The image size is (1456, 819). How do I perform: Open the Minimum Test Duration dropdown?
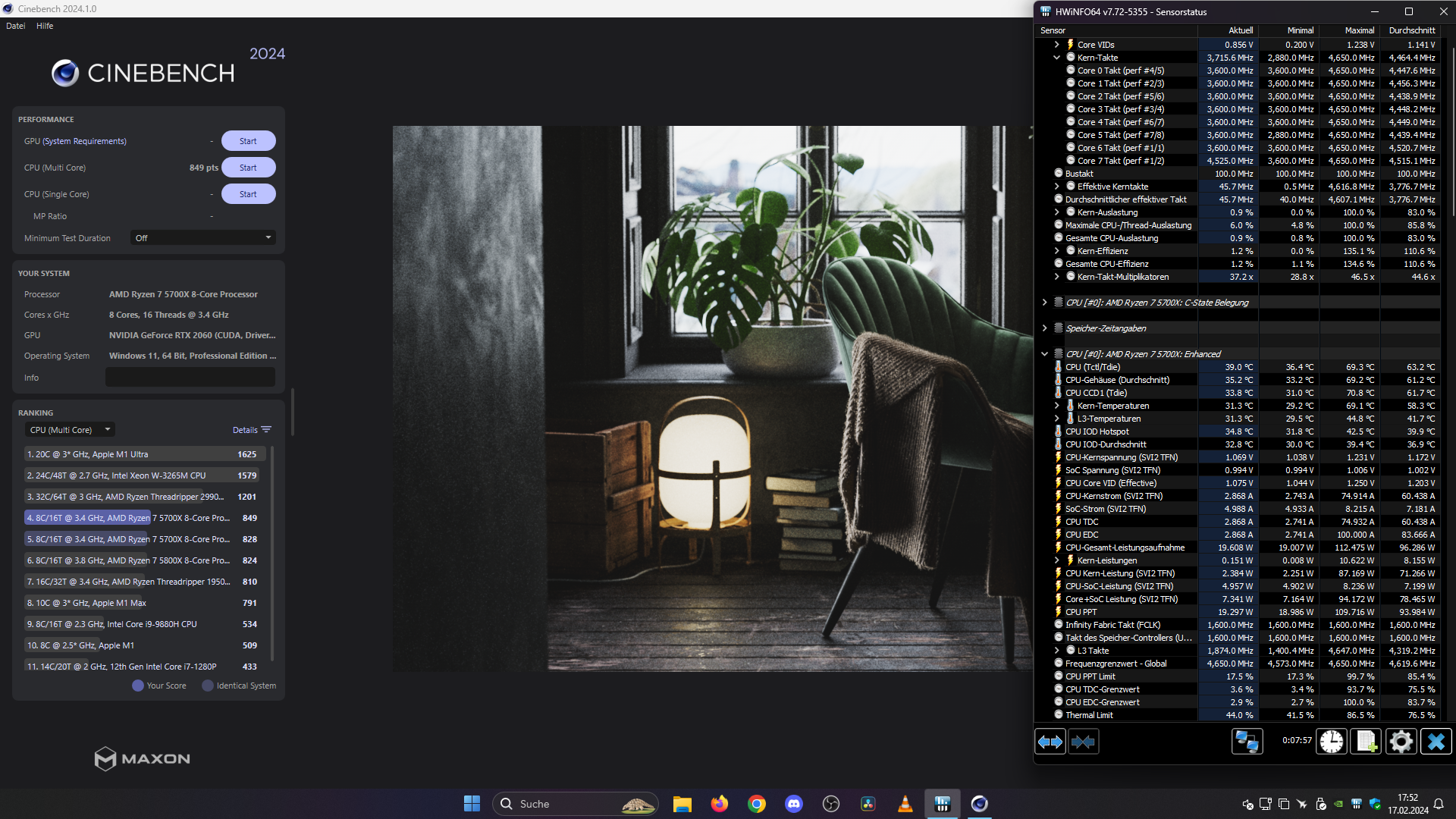(202, 238)
